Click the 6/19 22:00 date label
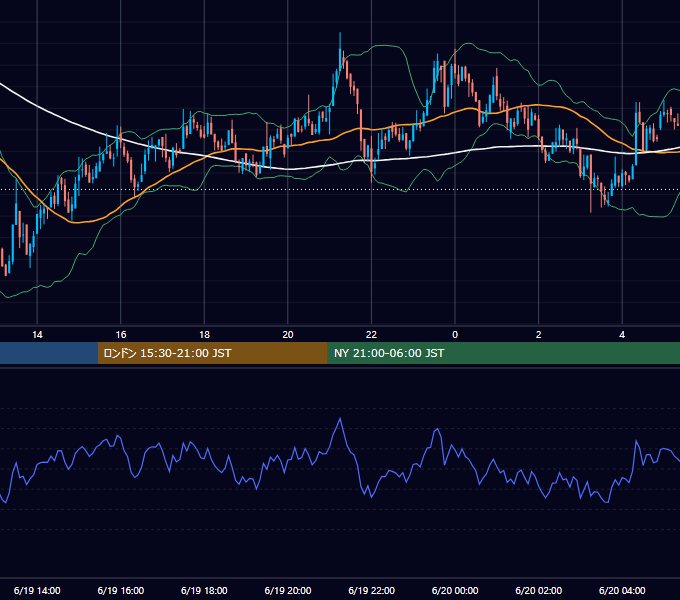The image size is (680, 600). pos(371,590)
